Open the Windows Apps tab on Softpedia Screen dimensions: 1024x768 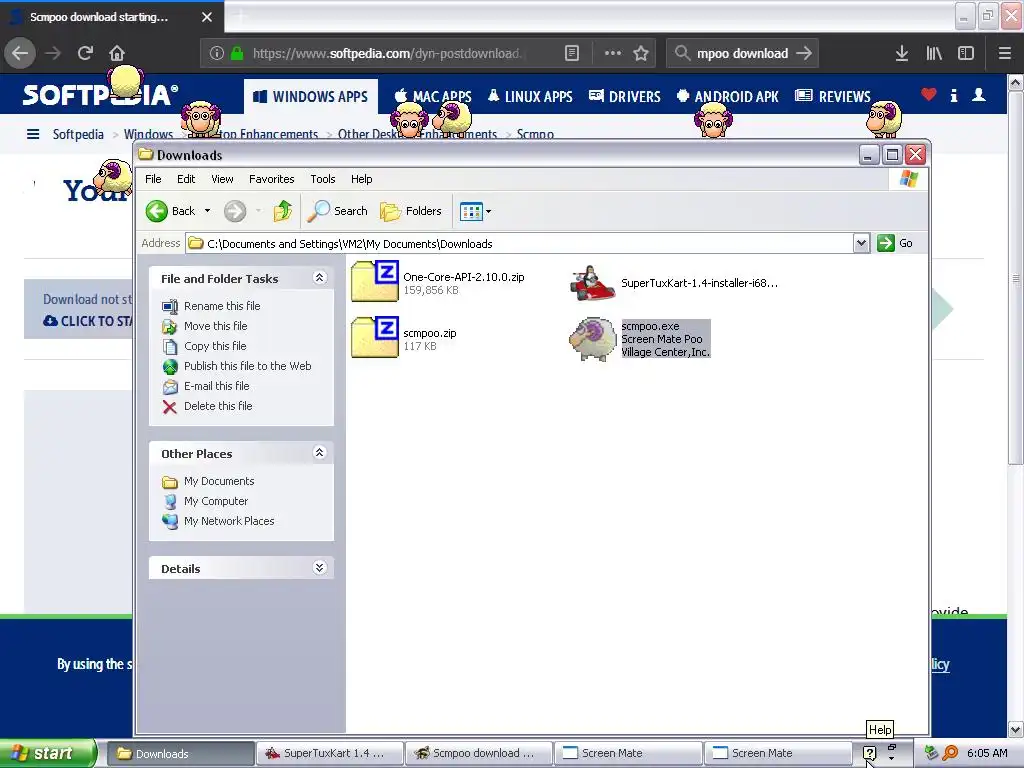pos(311,97)
